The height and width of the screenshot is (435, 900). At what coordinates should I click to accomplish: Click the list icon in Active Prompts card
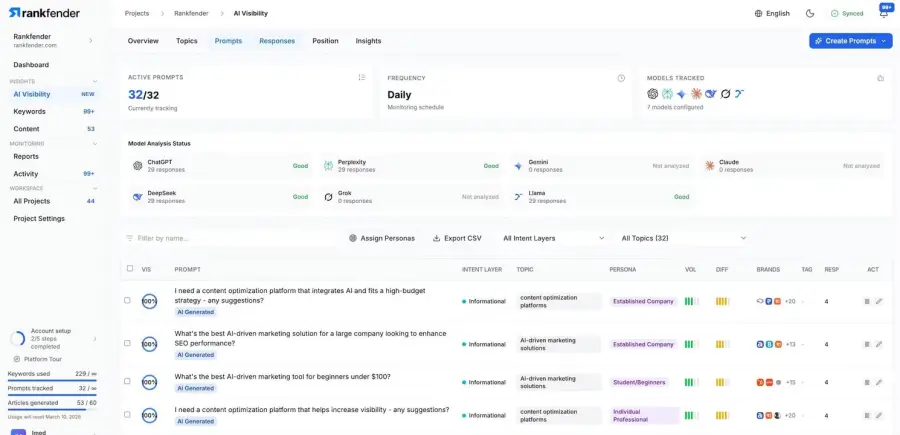pyautogui.click(x=362, y=77)
